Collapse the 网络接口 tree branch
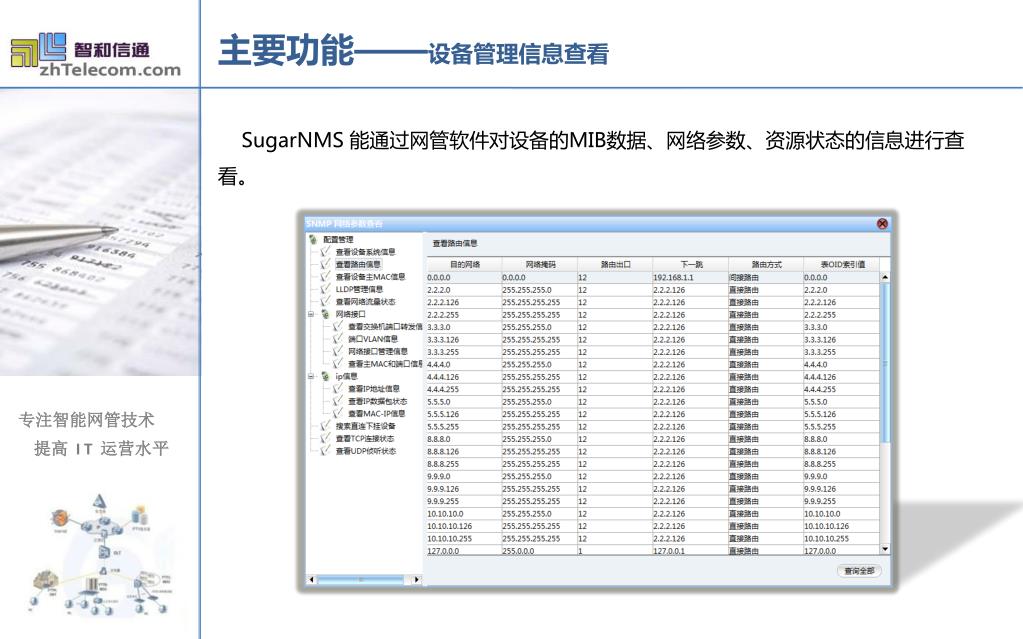 coord(311,314)
